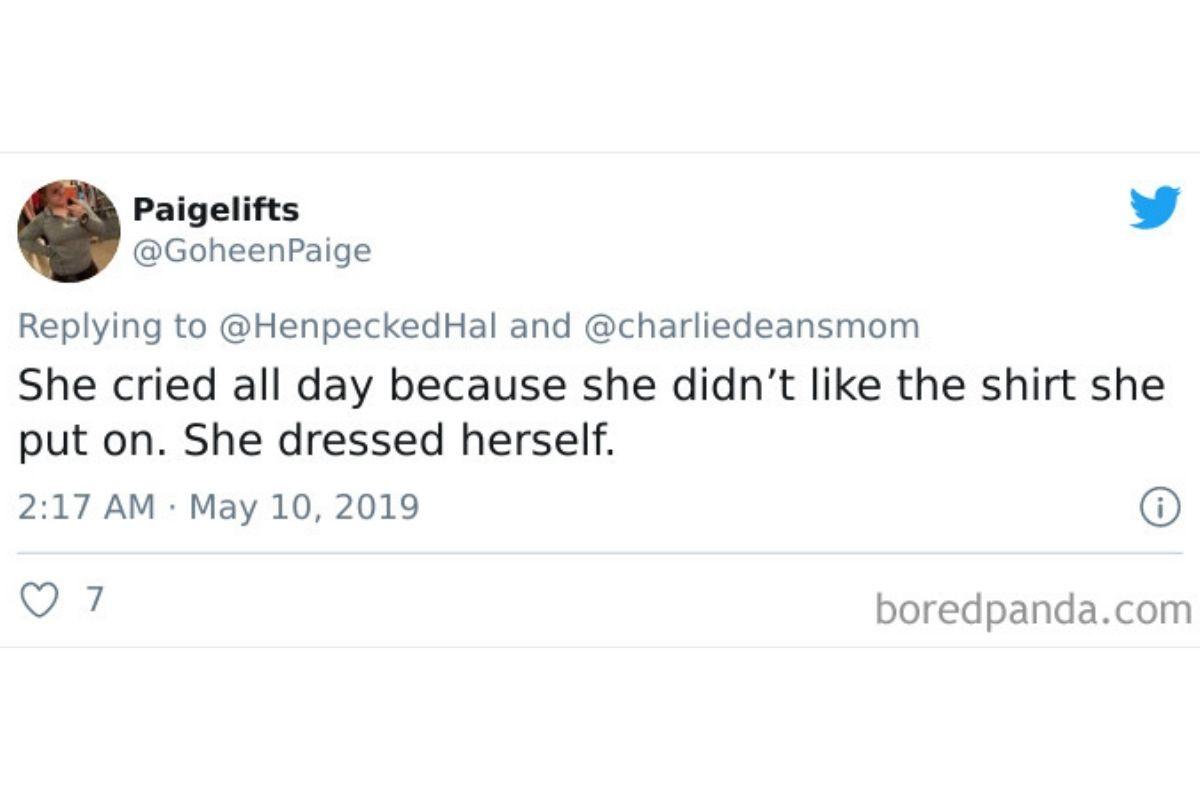The image size is (1200, 800).
Task: Click the like count number 7
Action: click(x=95, y=599)
